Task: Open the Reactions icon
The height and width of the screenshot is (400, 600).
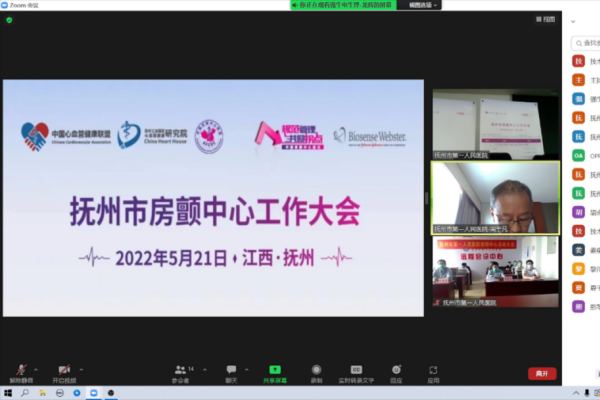Action: [x=396, y=371]
